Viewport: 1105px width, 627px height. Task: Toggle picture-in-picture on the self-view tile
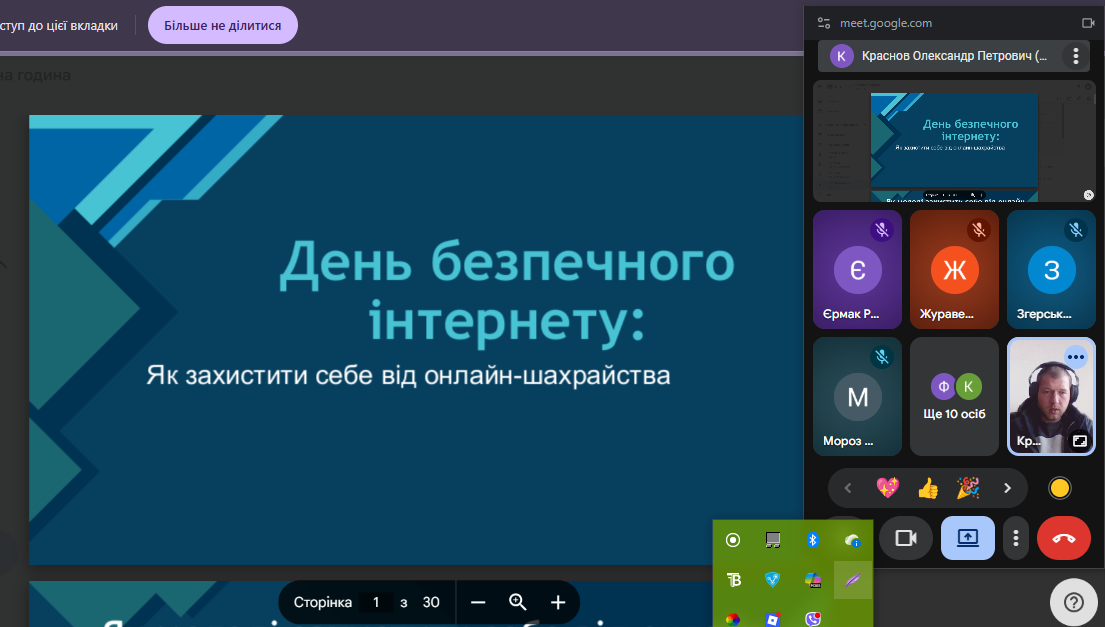click(1079, 440)
